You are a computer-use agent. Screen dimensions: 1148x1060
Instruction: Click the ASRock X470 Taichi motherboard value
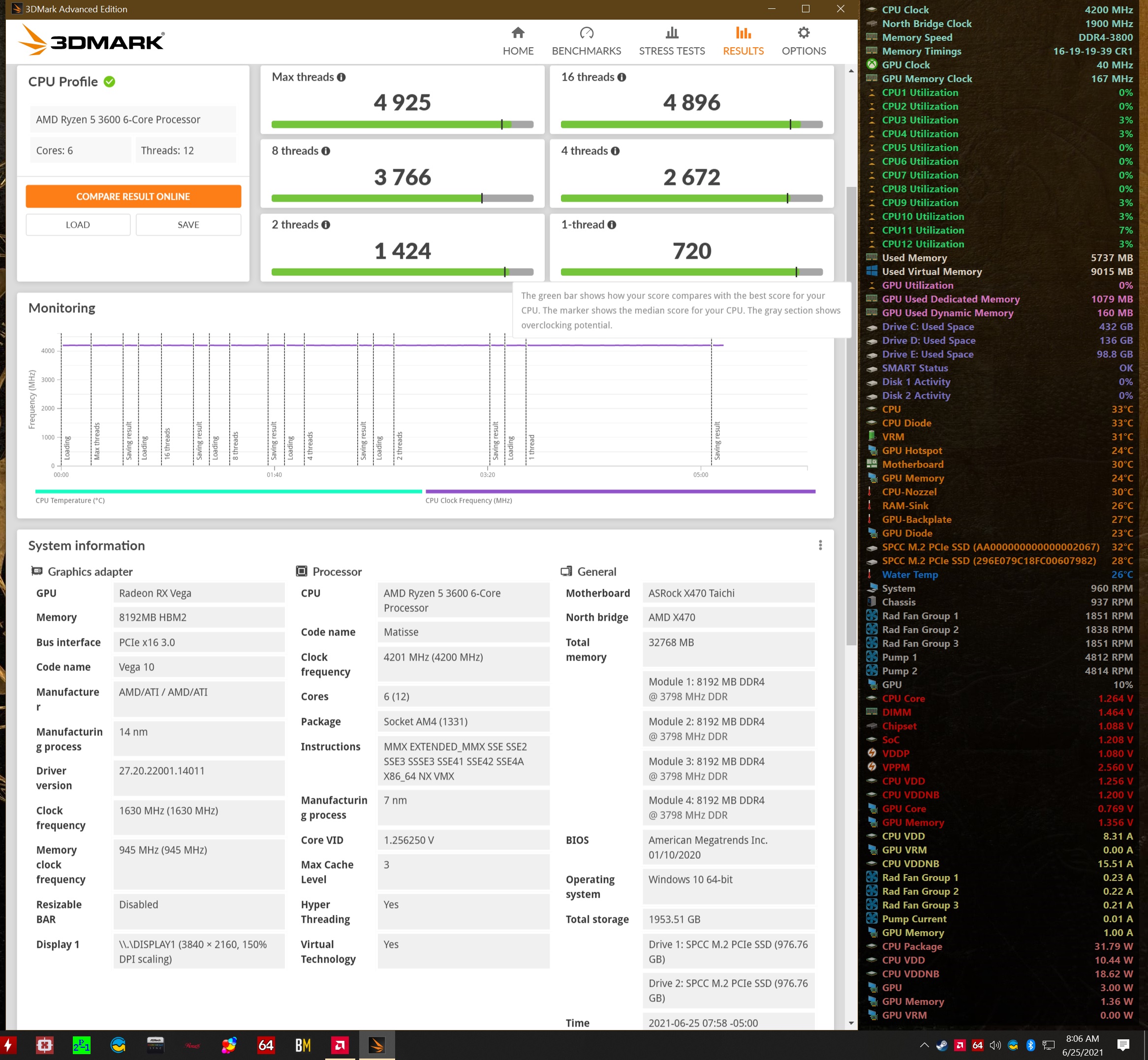click(728, 593)
